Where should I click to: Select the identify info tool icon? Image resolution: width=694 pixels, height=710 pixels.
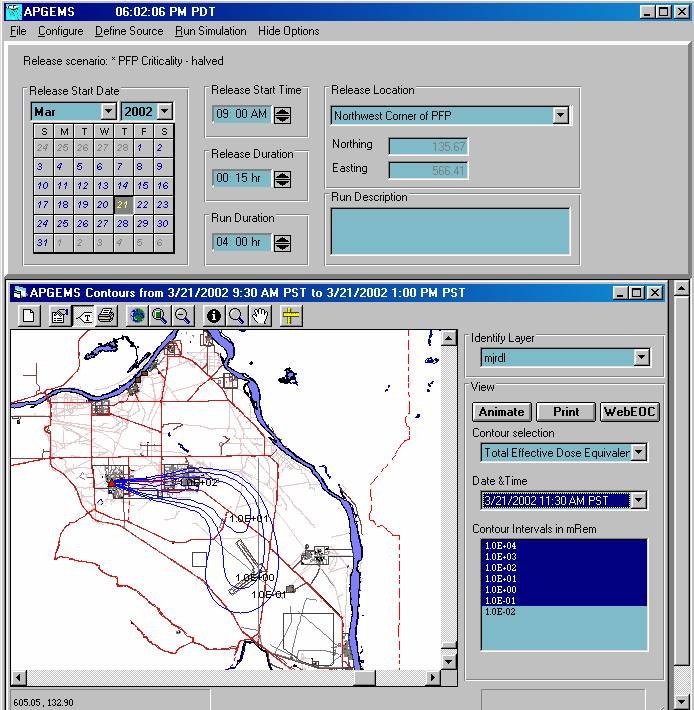coord(214,316)
